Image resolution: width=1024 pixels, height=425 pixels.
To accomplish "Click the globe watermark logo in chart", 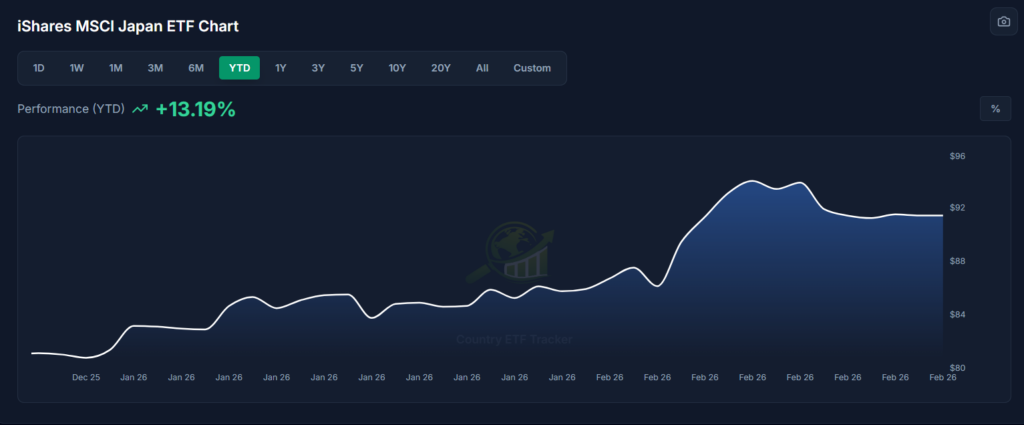I will (511, 251).
